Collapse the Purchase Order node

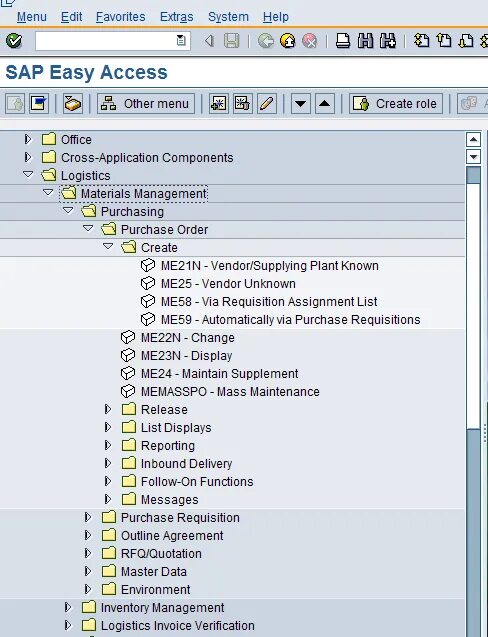click(88, 229)
